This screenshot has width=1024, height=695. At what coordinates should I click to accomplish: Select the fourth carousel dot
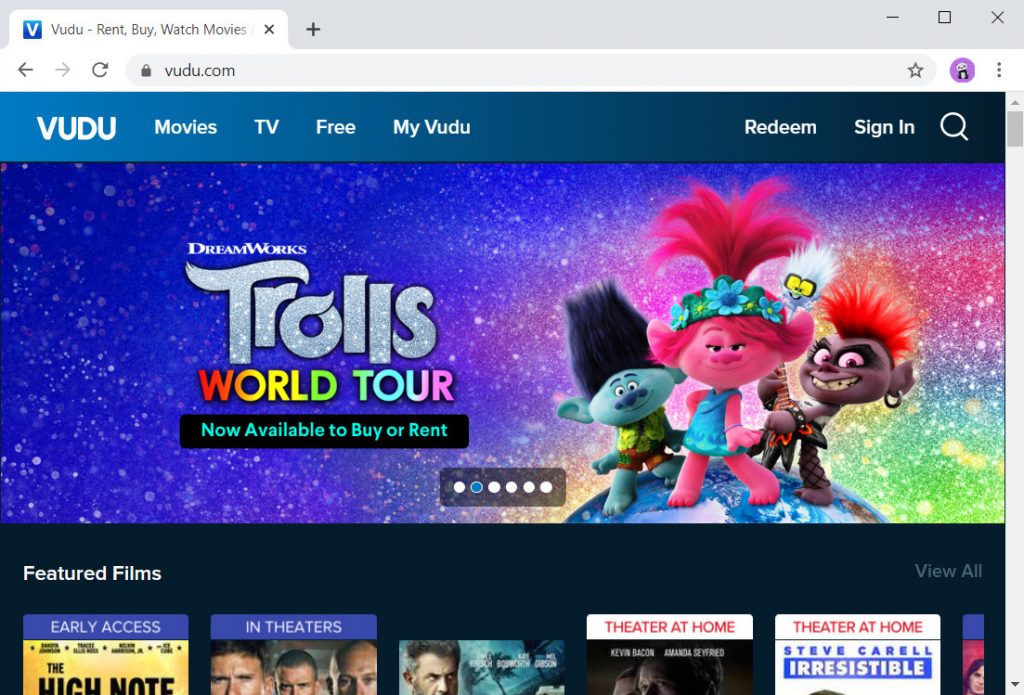pyautogui.click(x=511, y=487)
